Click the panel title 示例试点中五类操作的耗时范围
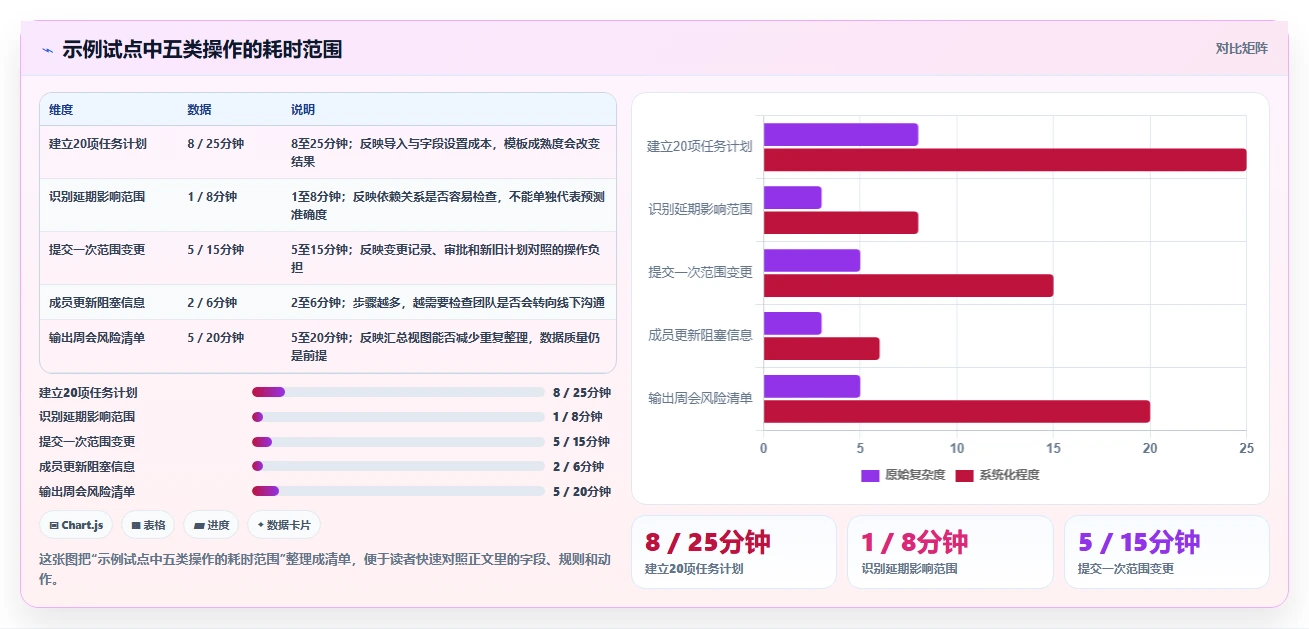Viewport: 1309px width, 629px height. [202, 49]
